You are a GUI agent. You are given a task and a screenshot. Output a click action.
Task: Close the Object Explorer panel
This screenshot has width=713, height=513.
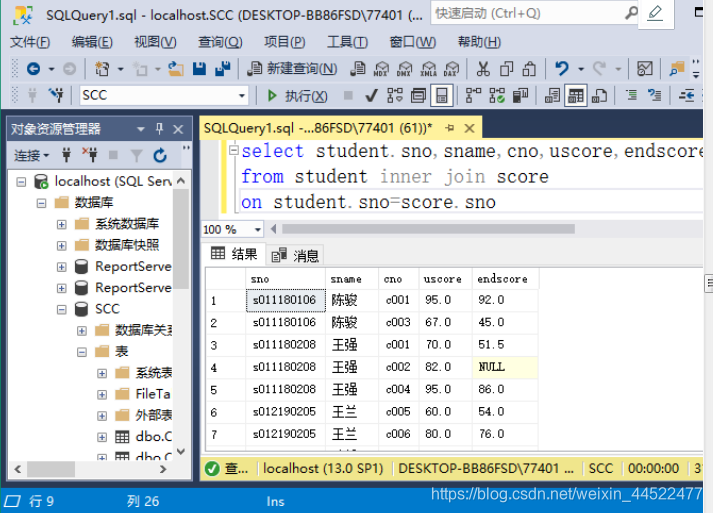pyautogui.click(x=178, y=129)
